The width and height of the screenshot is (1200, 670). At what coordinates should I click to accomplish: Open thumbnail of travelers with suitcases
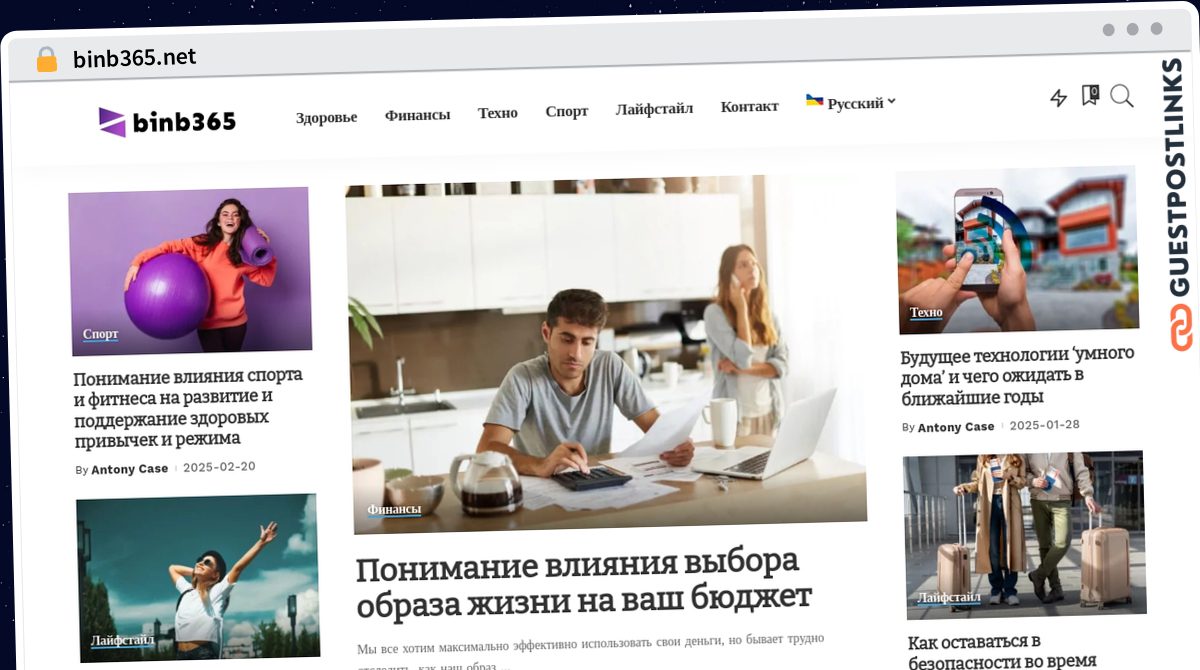tap(1024, 535)
